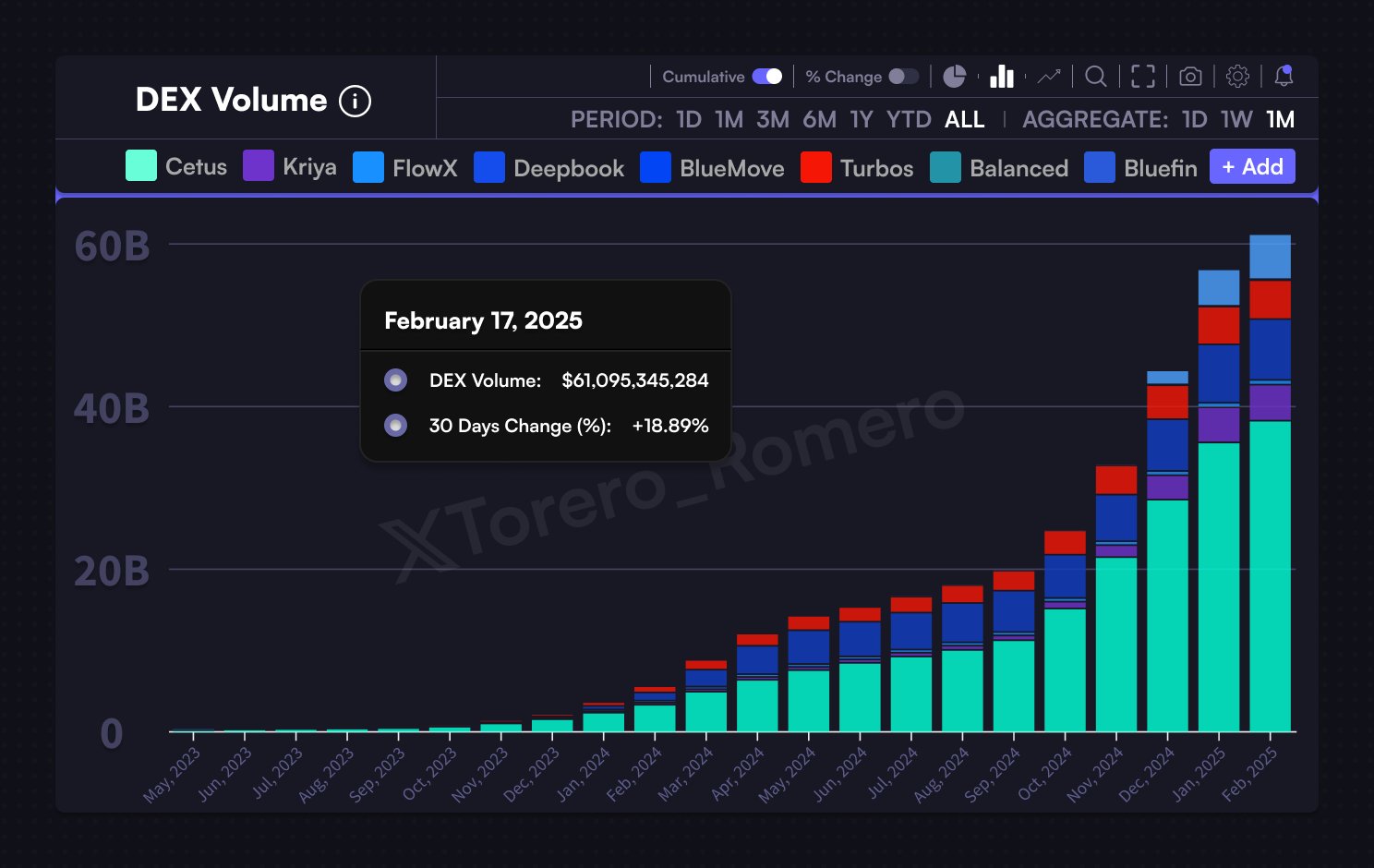The image size is (1374, 868).
Task: Click the + Add button
Action: pyautogui.click(x=1252, y=167)
